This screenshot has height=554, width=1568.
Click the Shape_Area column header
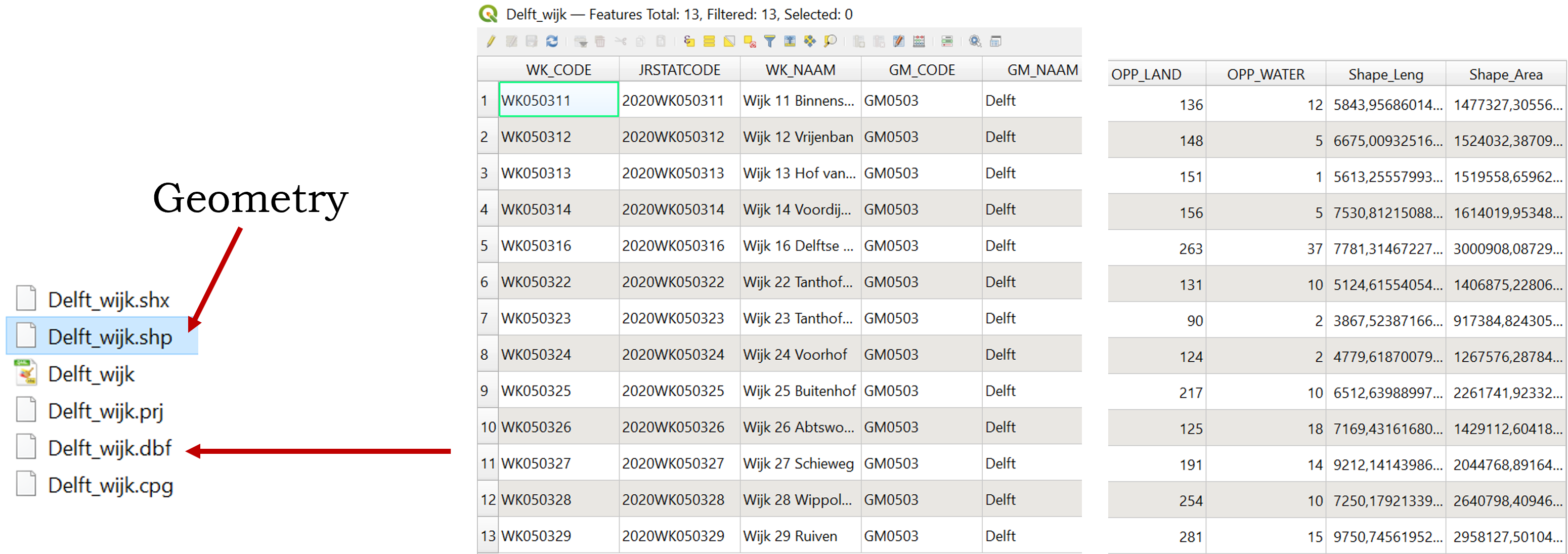tap(1505, 74)
